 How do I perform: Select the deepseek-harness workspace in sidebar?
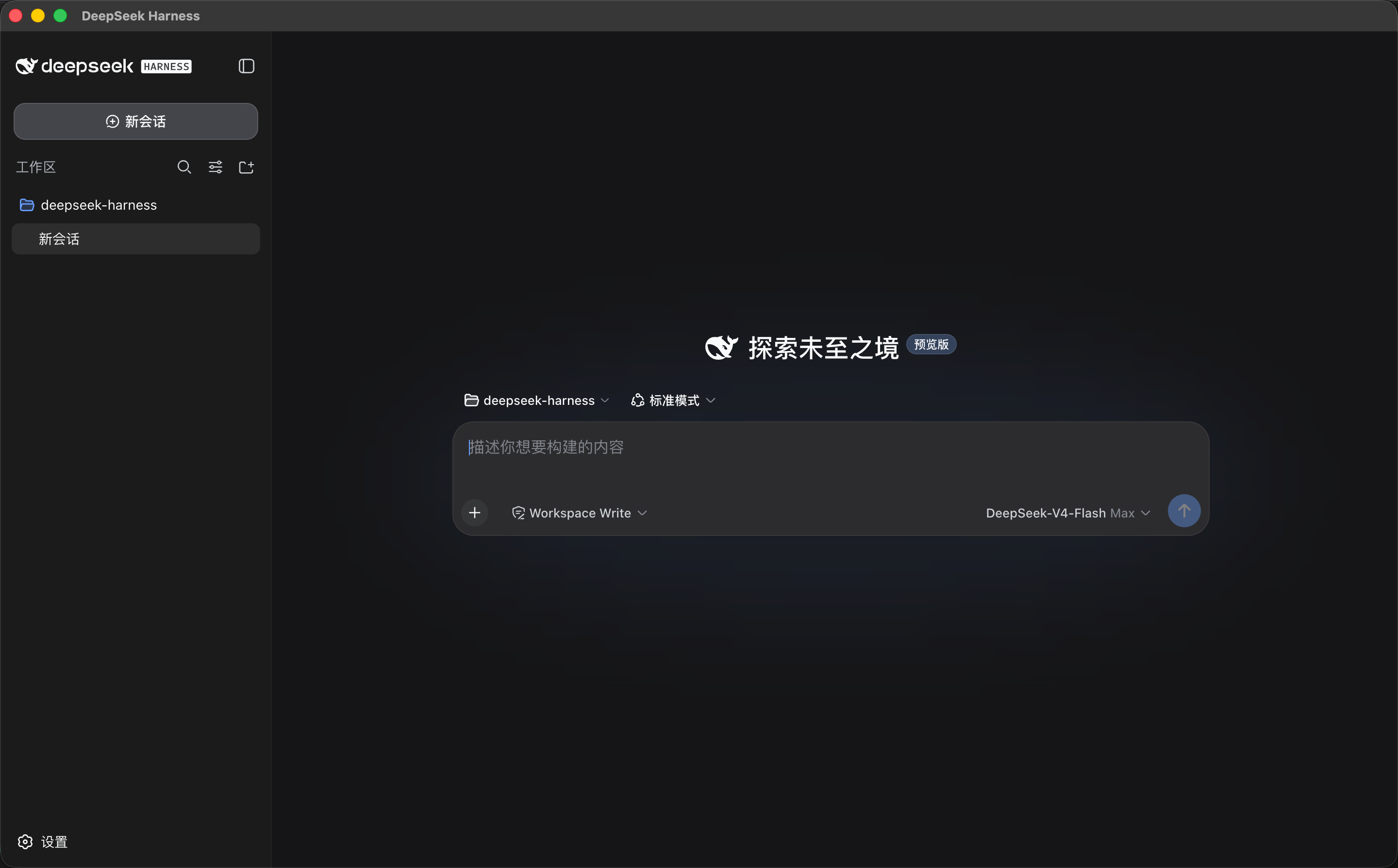(x=136, y=205)
